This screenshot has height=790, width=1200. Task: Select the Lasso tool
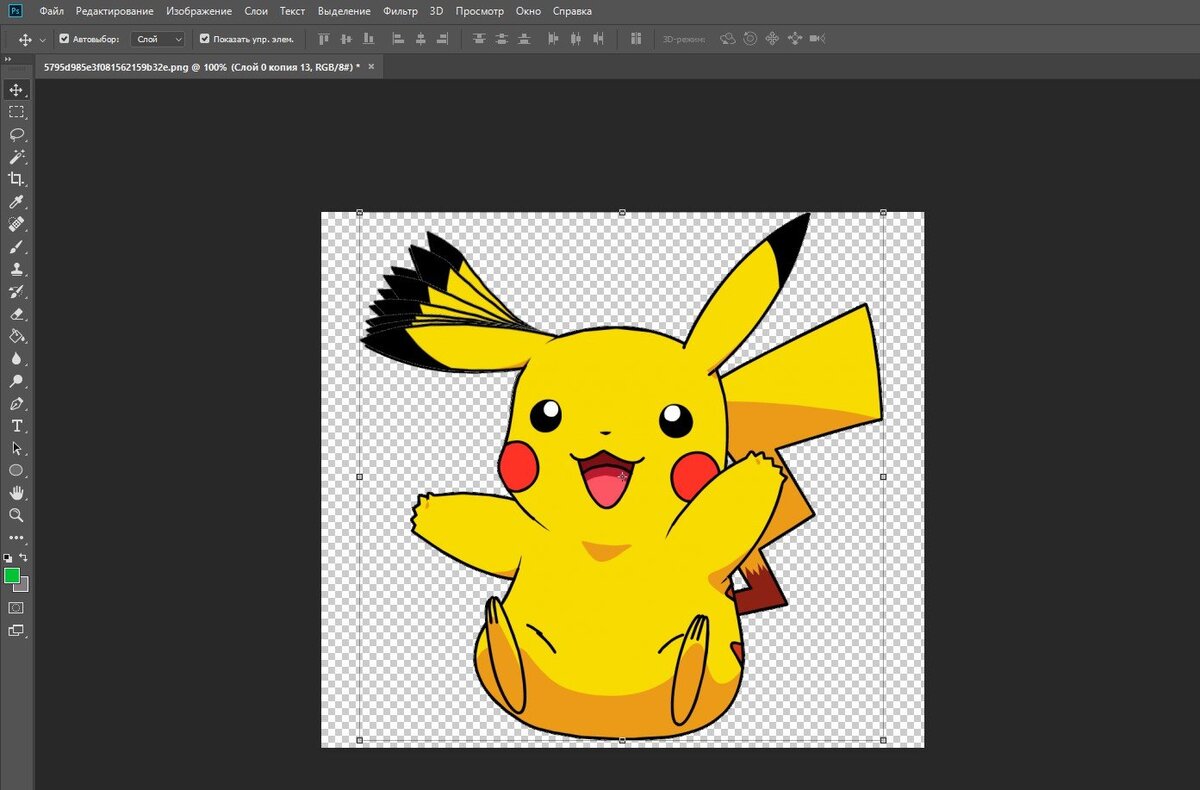coord(16,134)
